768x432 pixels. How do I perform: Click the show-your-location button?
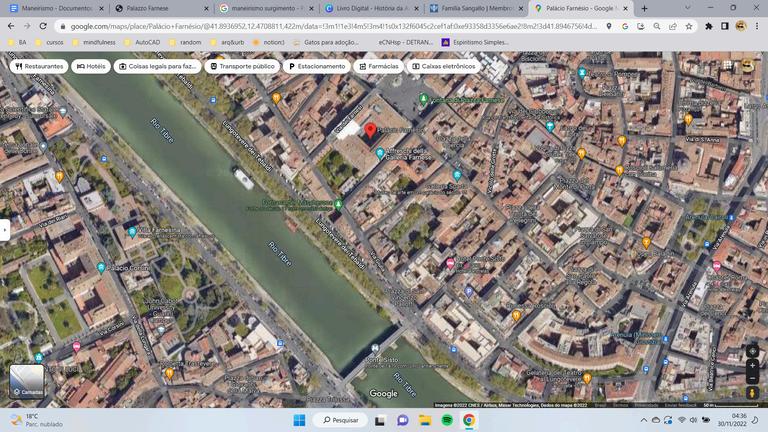point(752,351)
